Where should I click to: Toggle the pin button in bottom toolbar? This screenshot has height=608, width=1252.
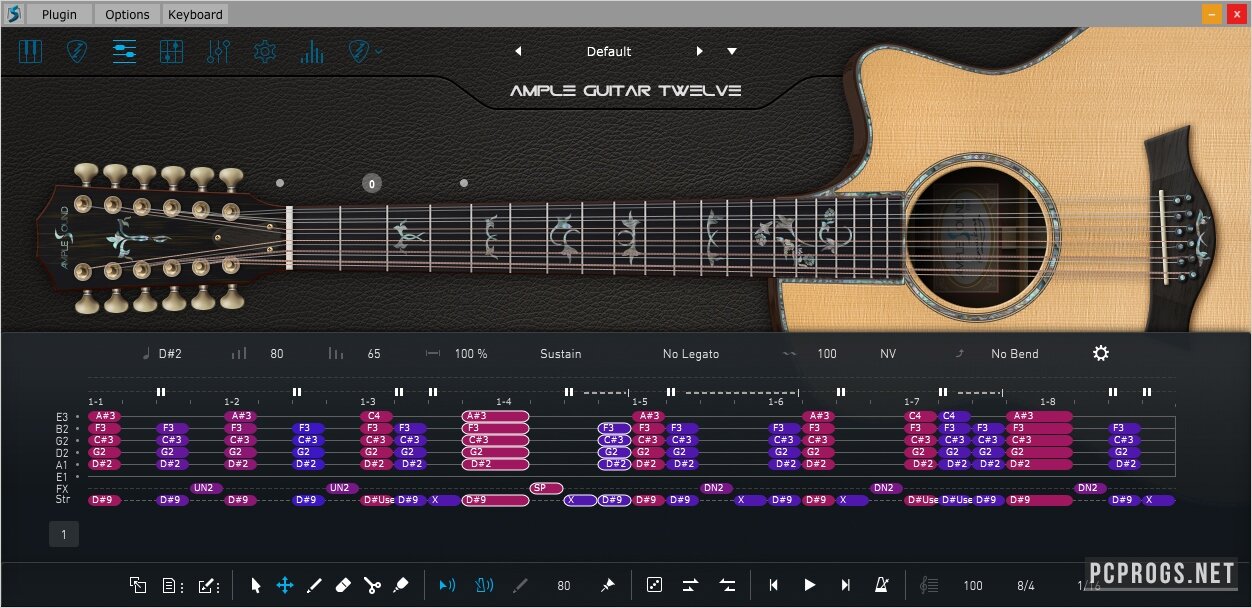coord(607,585)
